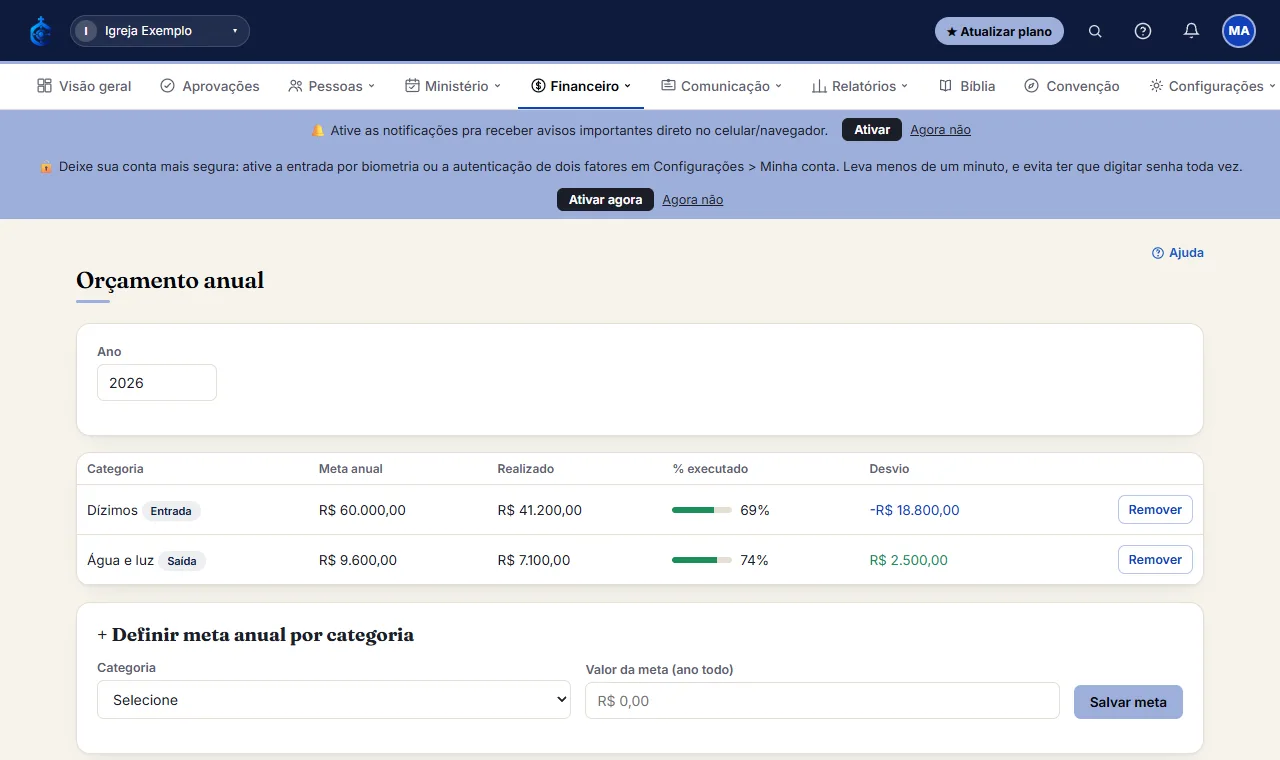Remove the Água e luz budget row

(1155, 560)
